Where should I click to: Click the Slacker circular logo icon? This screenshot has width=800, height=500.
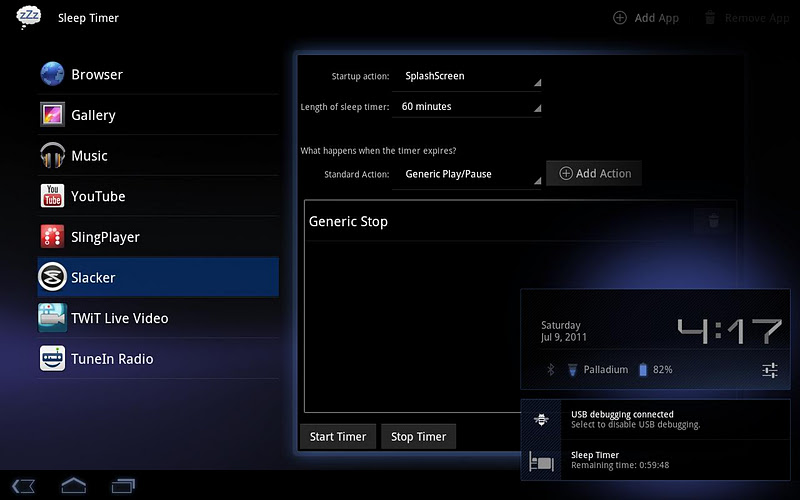point(53,277)
